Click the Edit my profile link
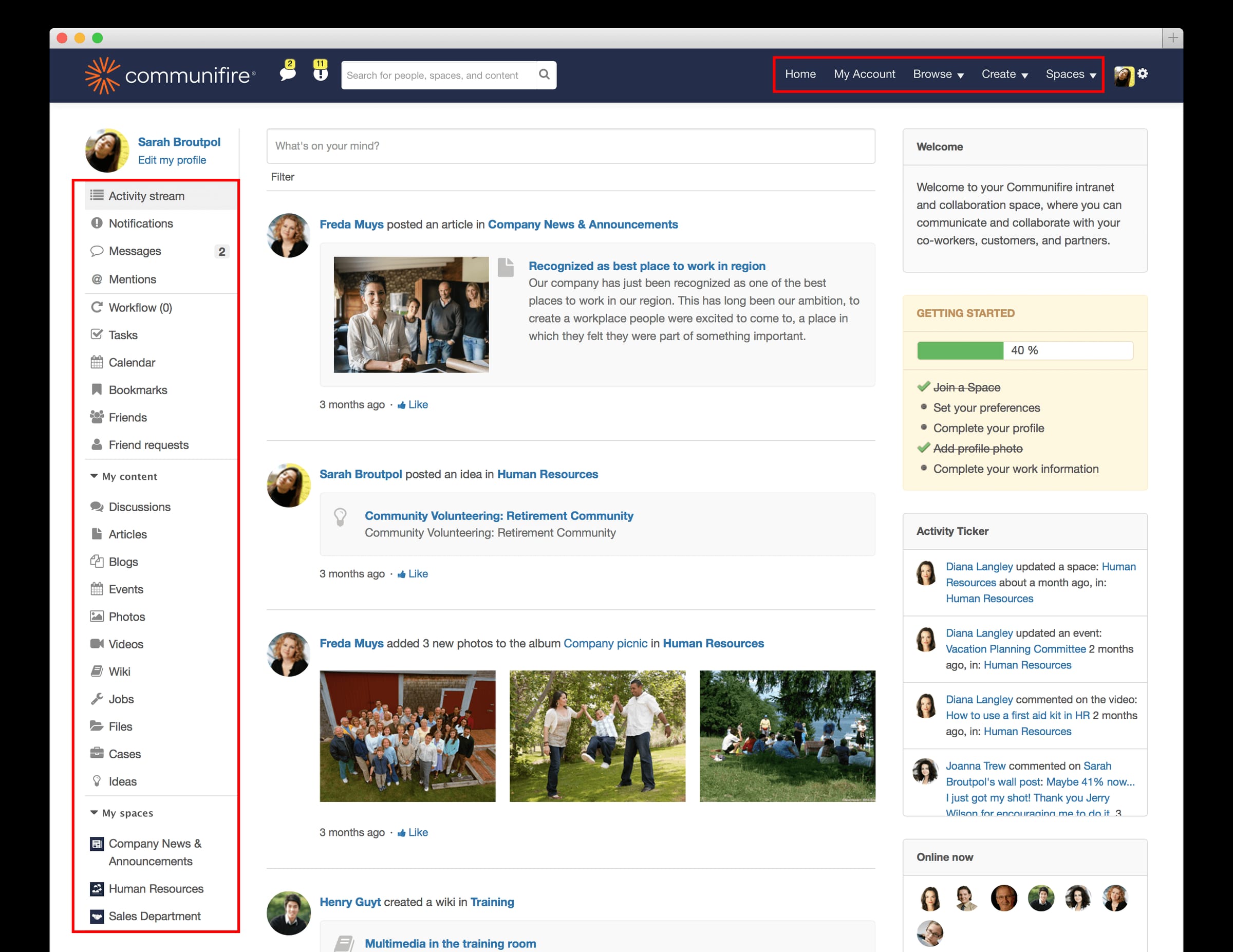 (x=172, y=160)
